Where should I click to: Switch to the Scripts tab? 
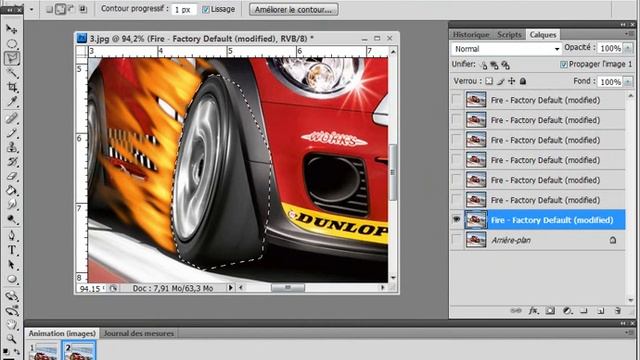(x=509, y=35)
